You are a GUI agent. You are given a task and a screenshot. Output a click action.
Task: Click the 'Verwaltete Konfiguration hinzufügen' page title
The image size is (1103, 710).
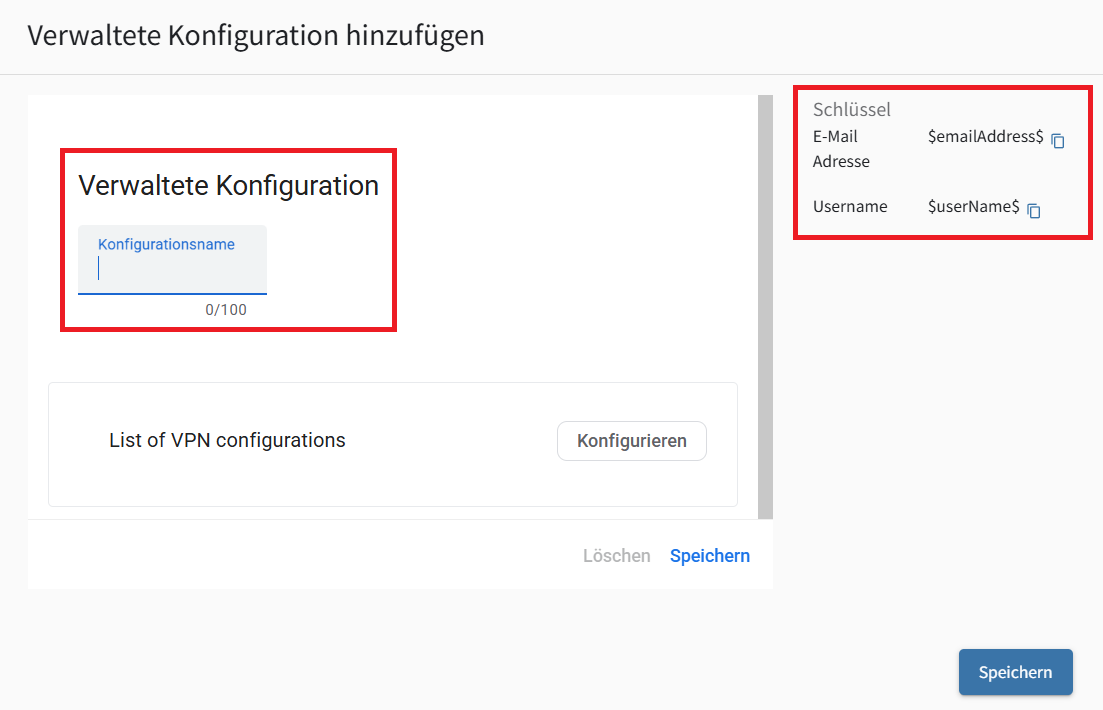click(256, 35)
